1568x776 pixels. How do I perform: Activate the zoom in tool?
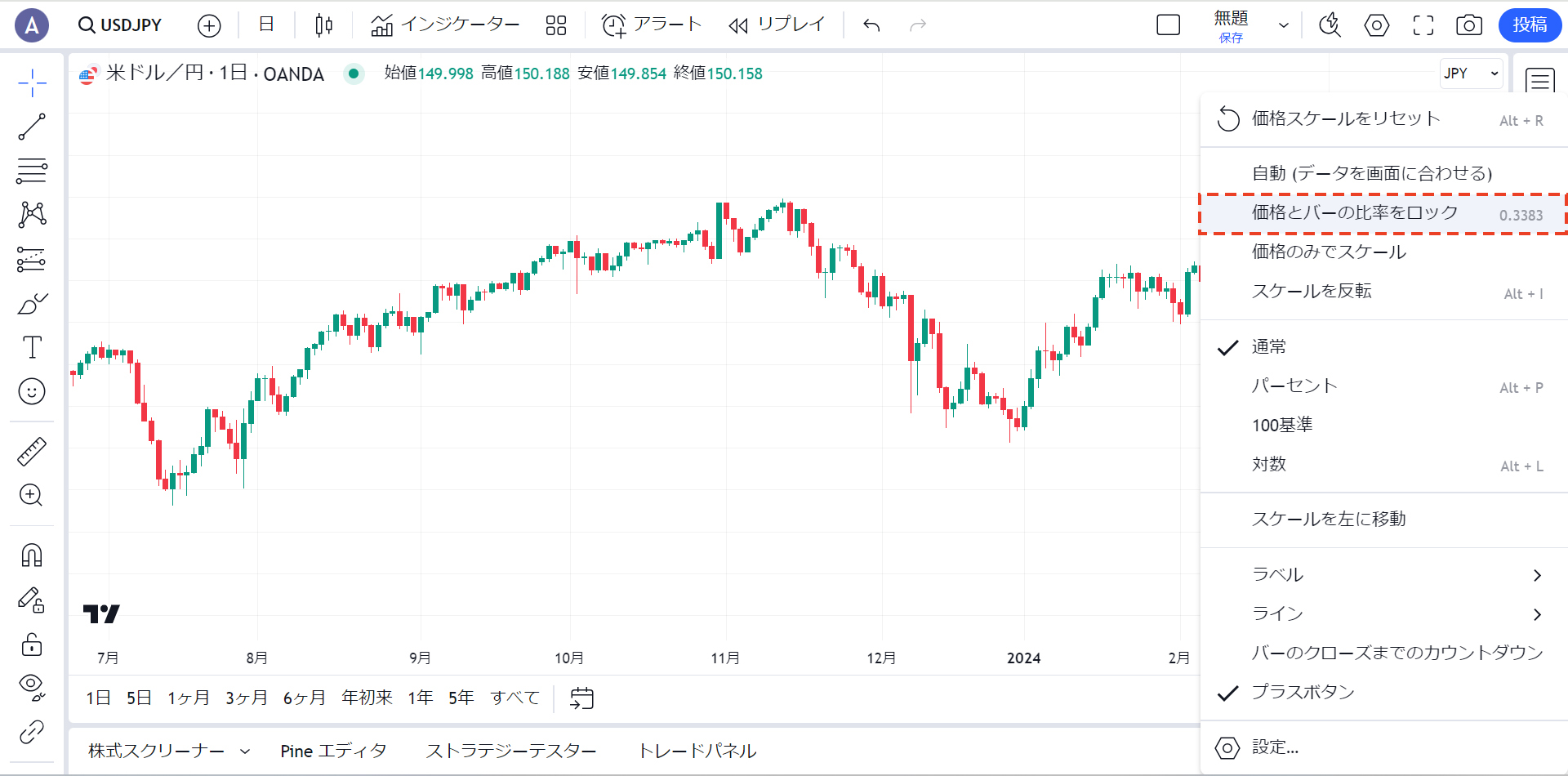point(32,495)
